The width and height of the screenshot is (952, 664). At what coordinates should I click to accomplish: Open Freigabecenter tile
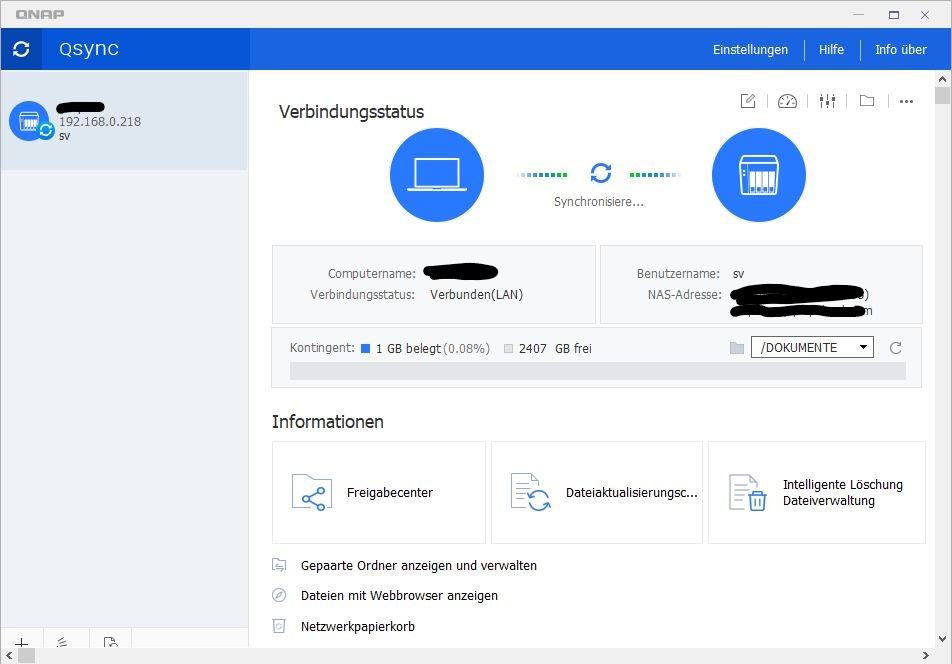pos(379,492)
